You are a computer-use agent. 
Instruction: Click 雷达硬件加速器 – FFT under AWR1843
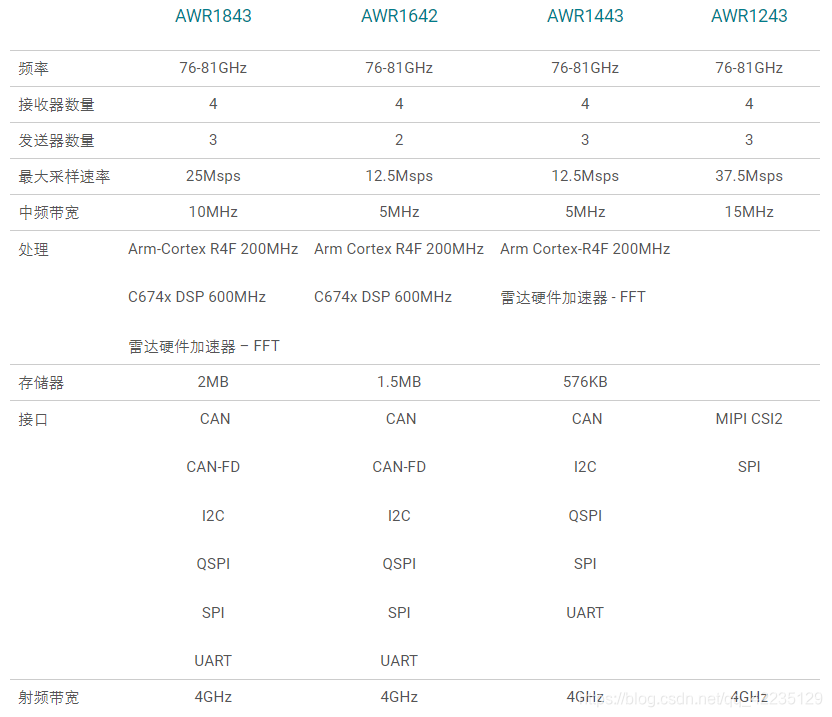pyautogui.click(x=204, y=346)
